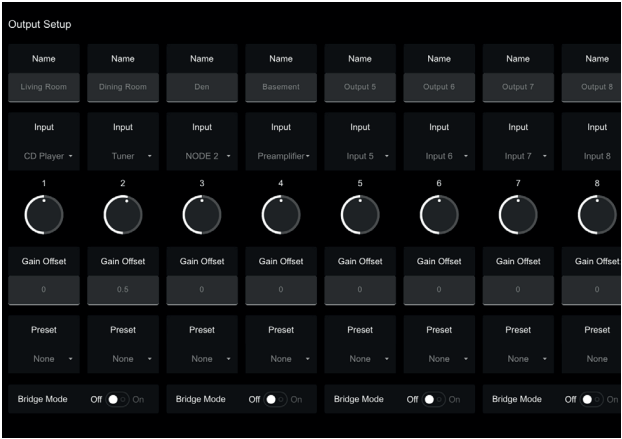Click the volume knob for output 1
The image size is (622, 439).
(x=43, y=214)
